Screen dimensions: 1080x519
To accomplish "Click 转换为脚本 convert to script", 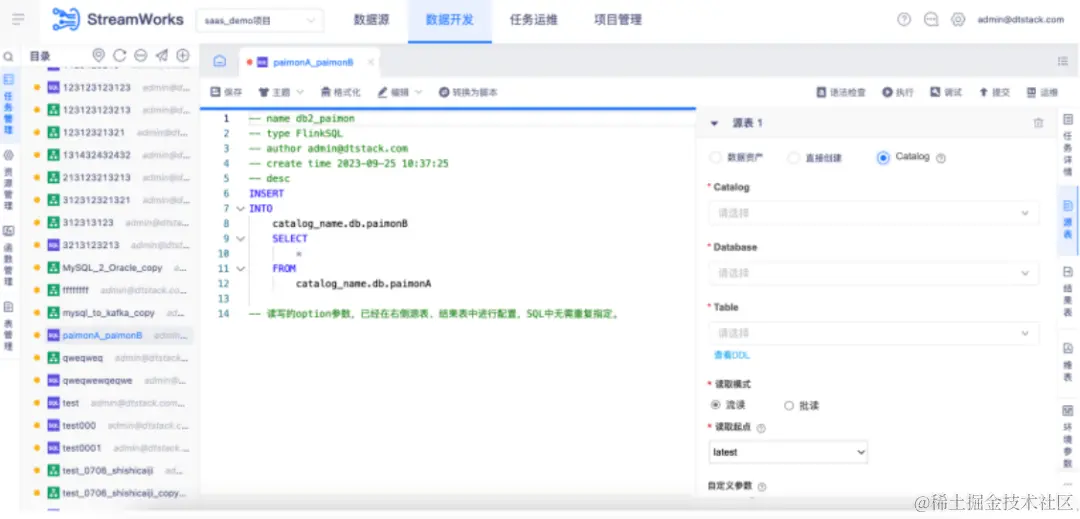I will pyautogui.click(x=468, y=92).
